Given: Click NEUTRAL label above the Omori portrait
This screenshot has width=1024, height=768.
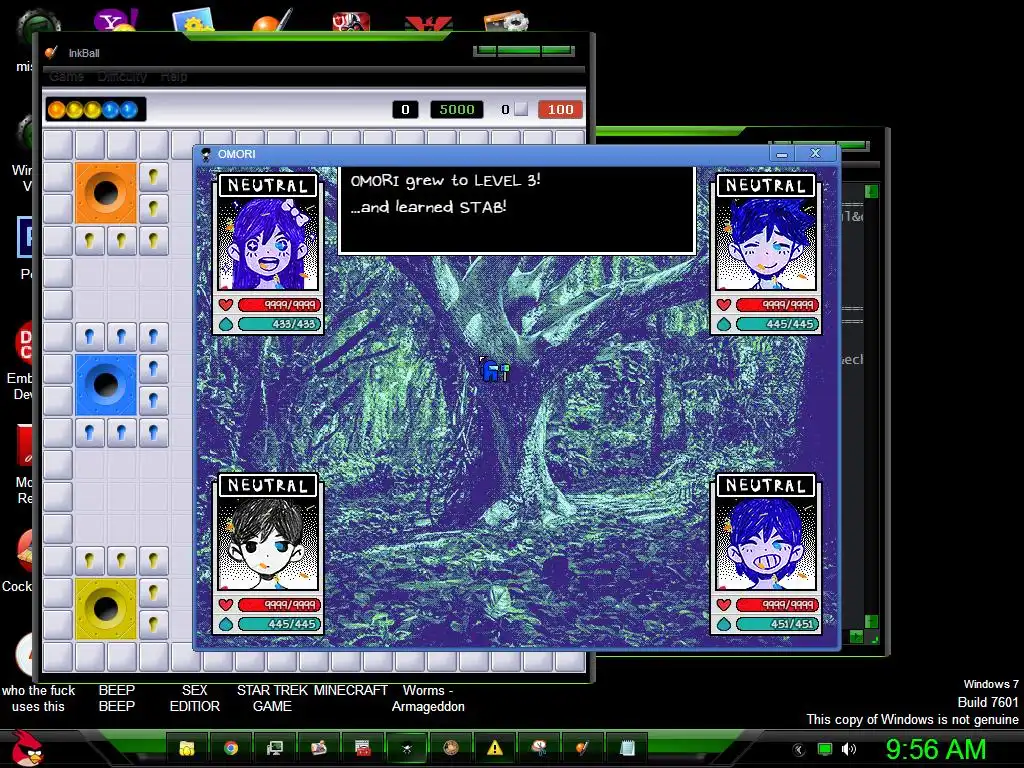Looking at the screenshot, I should (268, 486).
